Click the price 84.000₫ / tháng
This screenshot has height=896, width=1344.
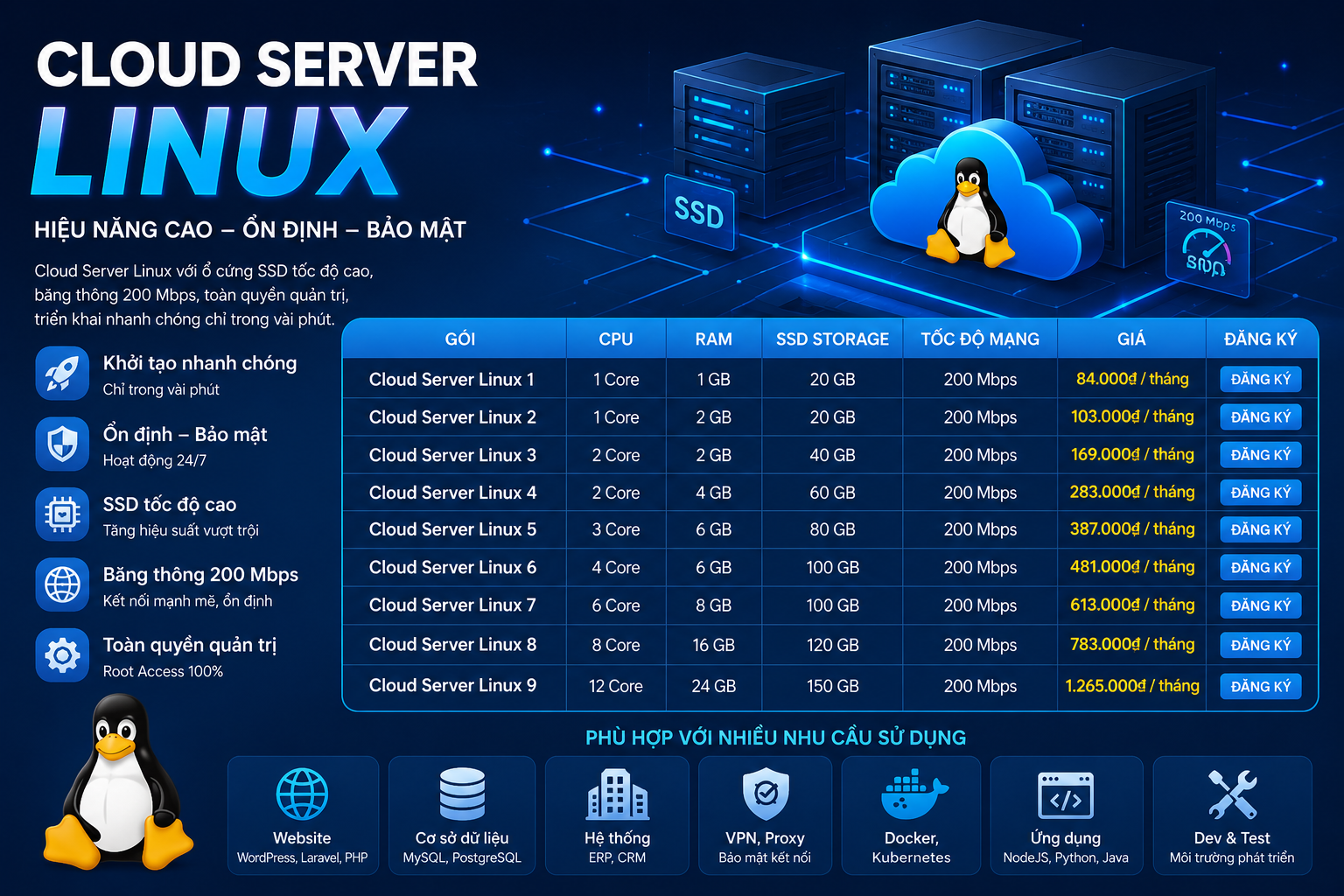[1132, 379]
